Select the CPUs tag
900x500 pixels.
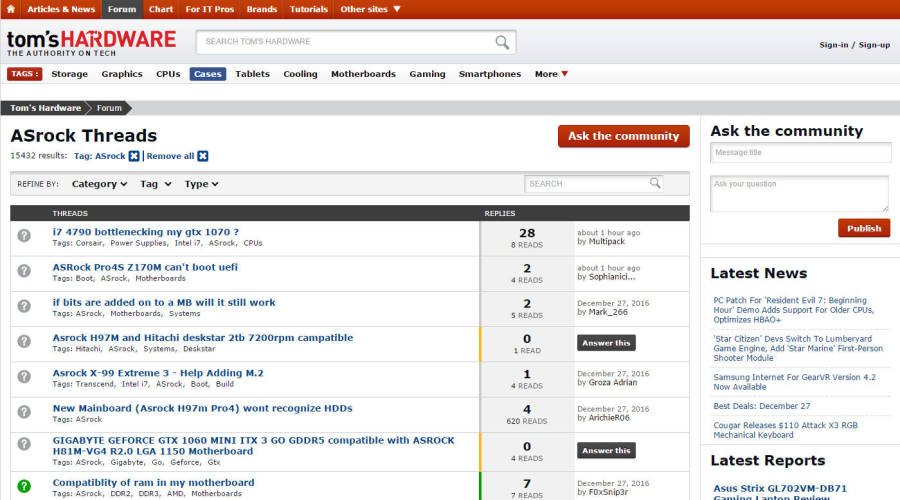168,74
